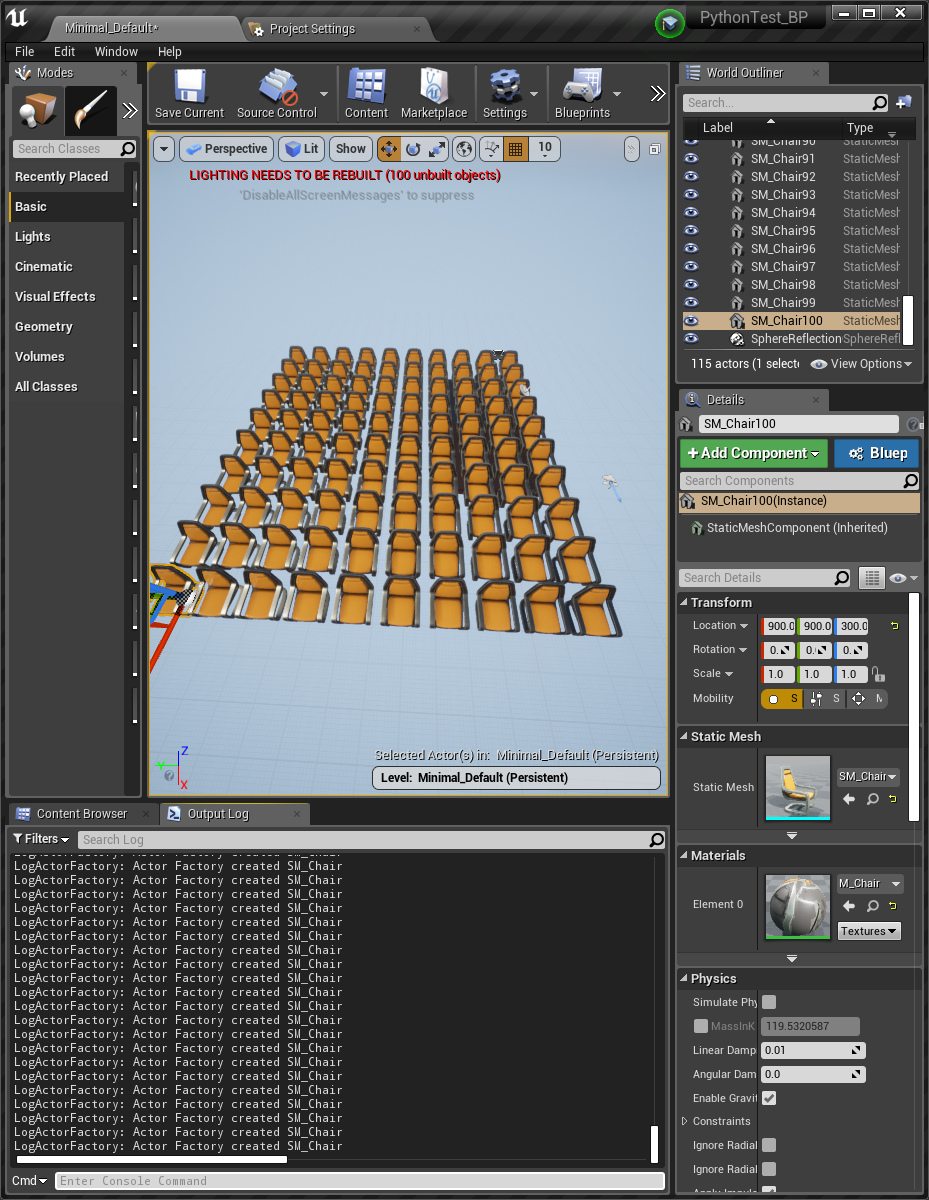Open the Help menu
The width and height of the screenshot is (929, 1200).
click(170, 51)
